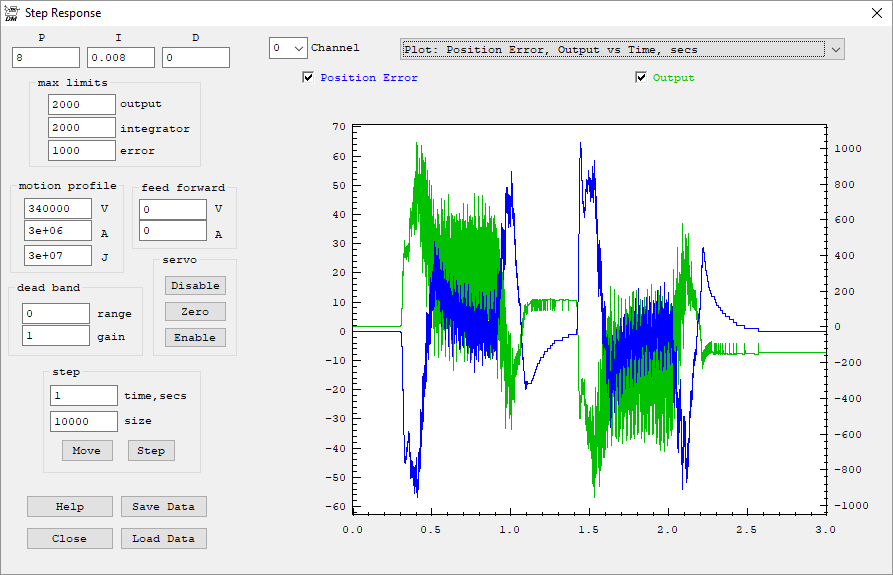Click the Step Response title bar icon
893x575 pixels.
pyautogui.click(x=12, y=14)
